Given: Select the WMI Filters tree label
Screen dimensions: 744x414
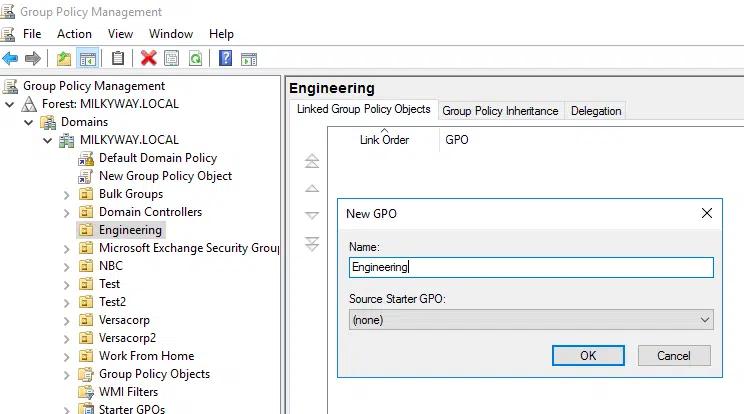Looking at the screenshot, I should 128,392.
